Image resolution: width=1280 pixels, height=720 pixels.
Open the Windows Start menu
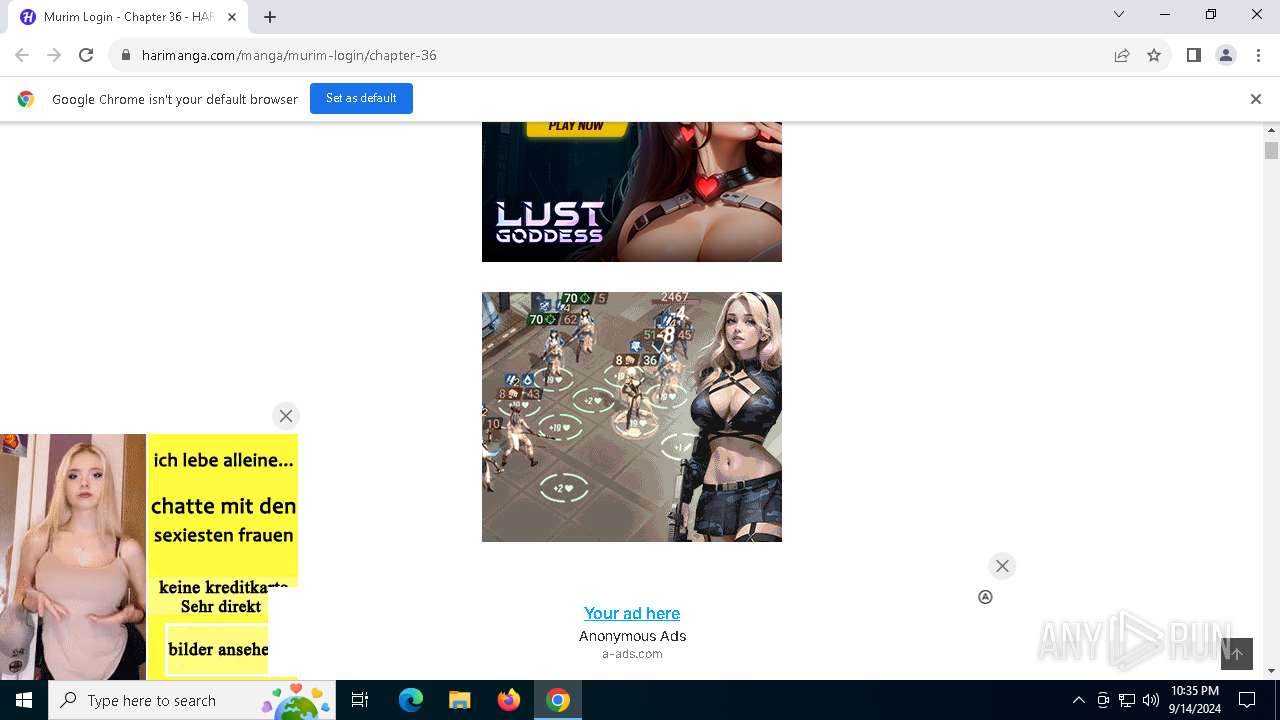point(24,700)
